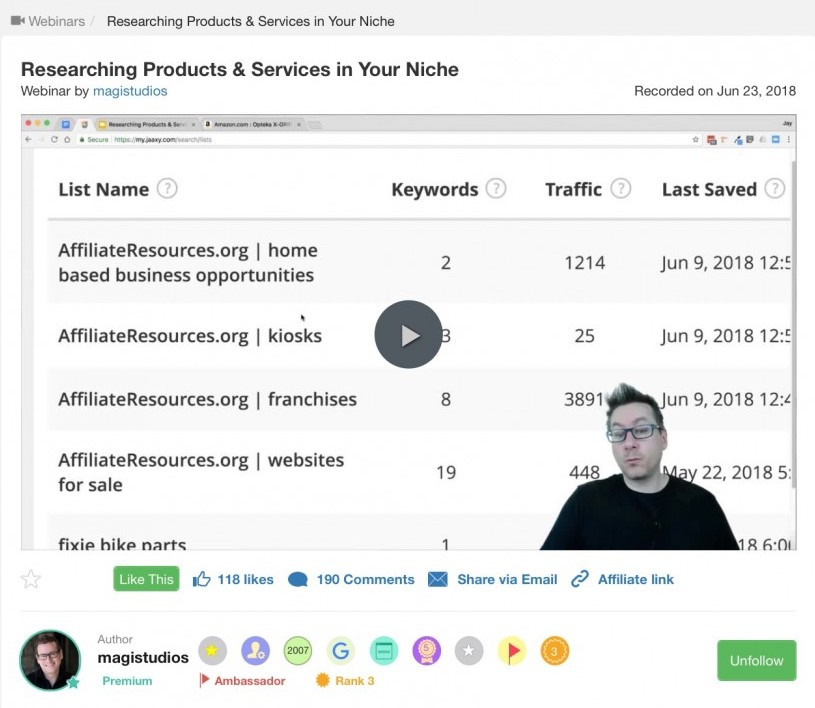The image size is (815, 708).
Task: Click the chain affiliate link icon
Action: click(x=580, y=579)
